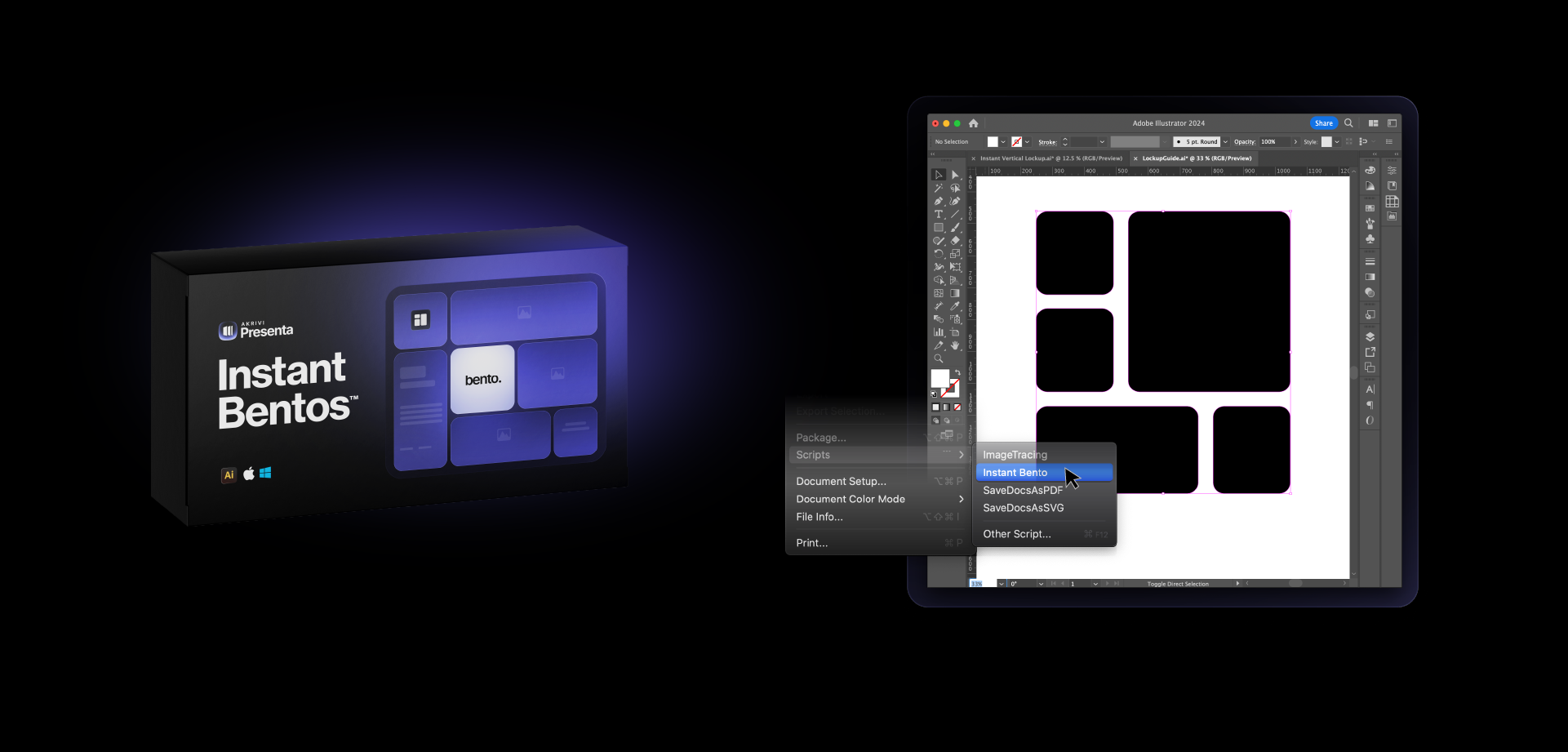Select the Hand tool
This screenshot has height=752, width=1568.
coord(955,345)
